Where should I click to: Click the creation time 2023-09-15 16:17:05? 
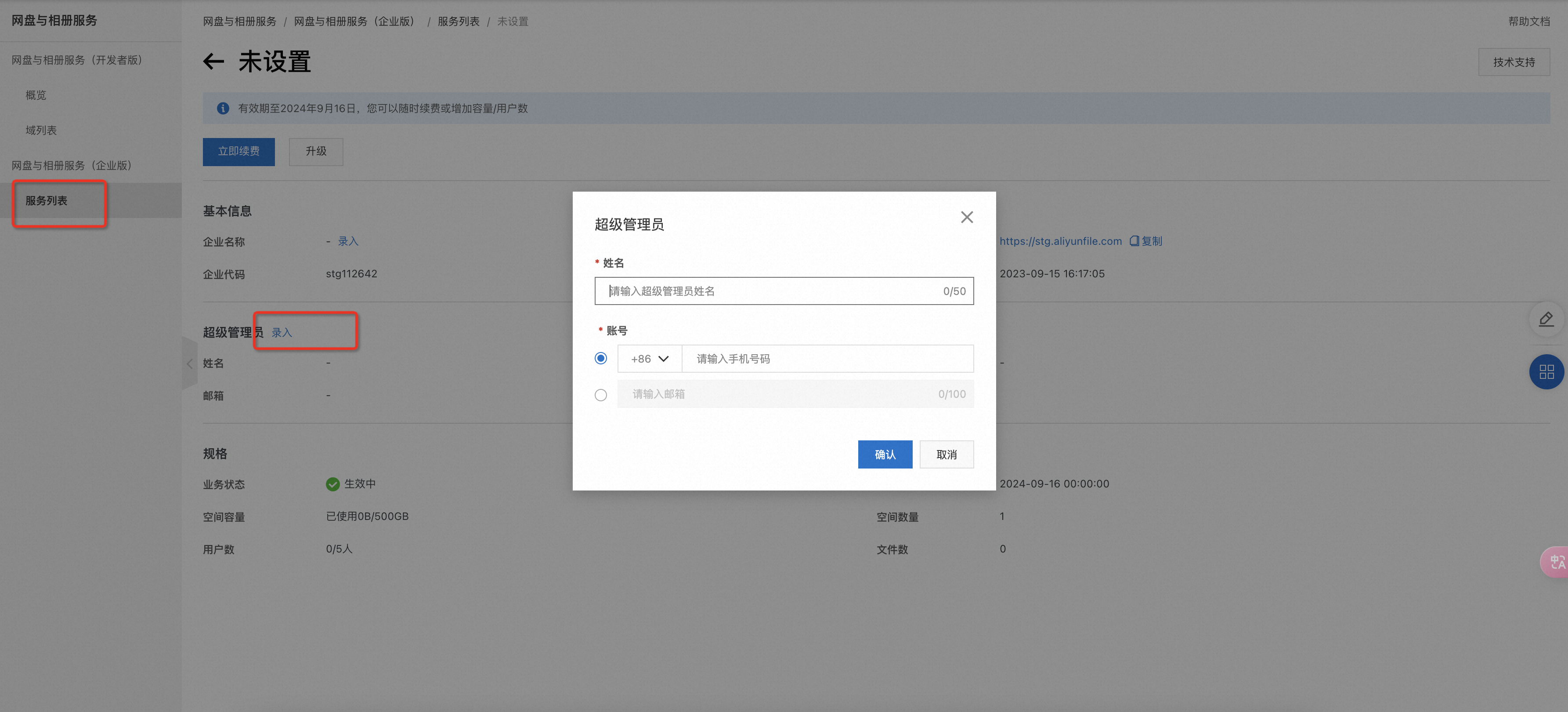click(1052, 274)
